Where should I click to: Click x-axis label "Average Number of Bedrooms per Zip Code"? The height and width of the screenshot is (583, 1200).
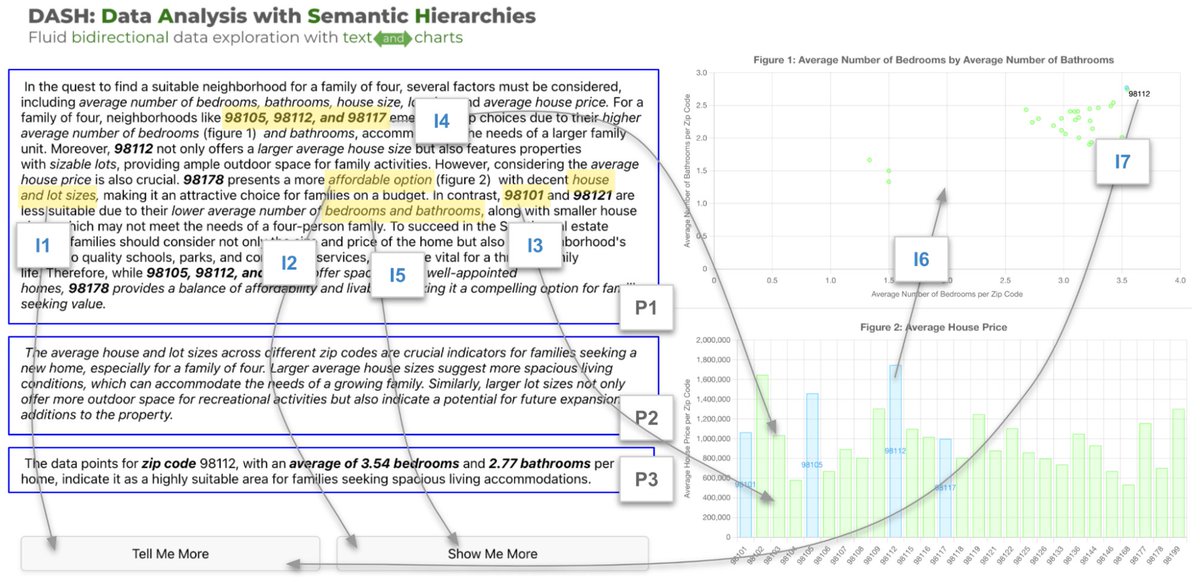(x=946, y=295)
